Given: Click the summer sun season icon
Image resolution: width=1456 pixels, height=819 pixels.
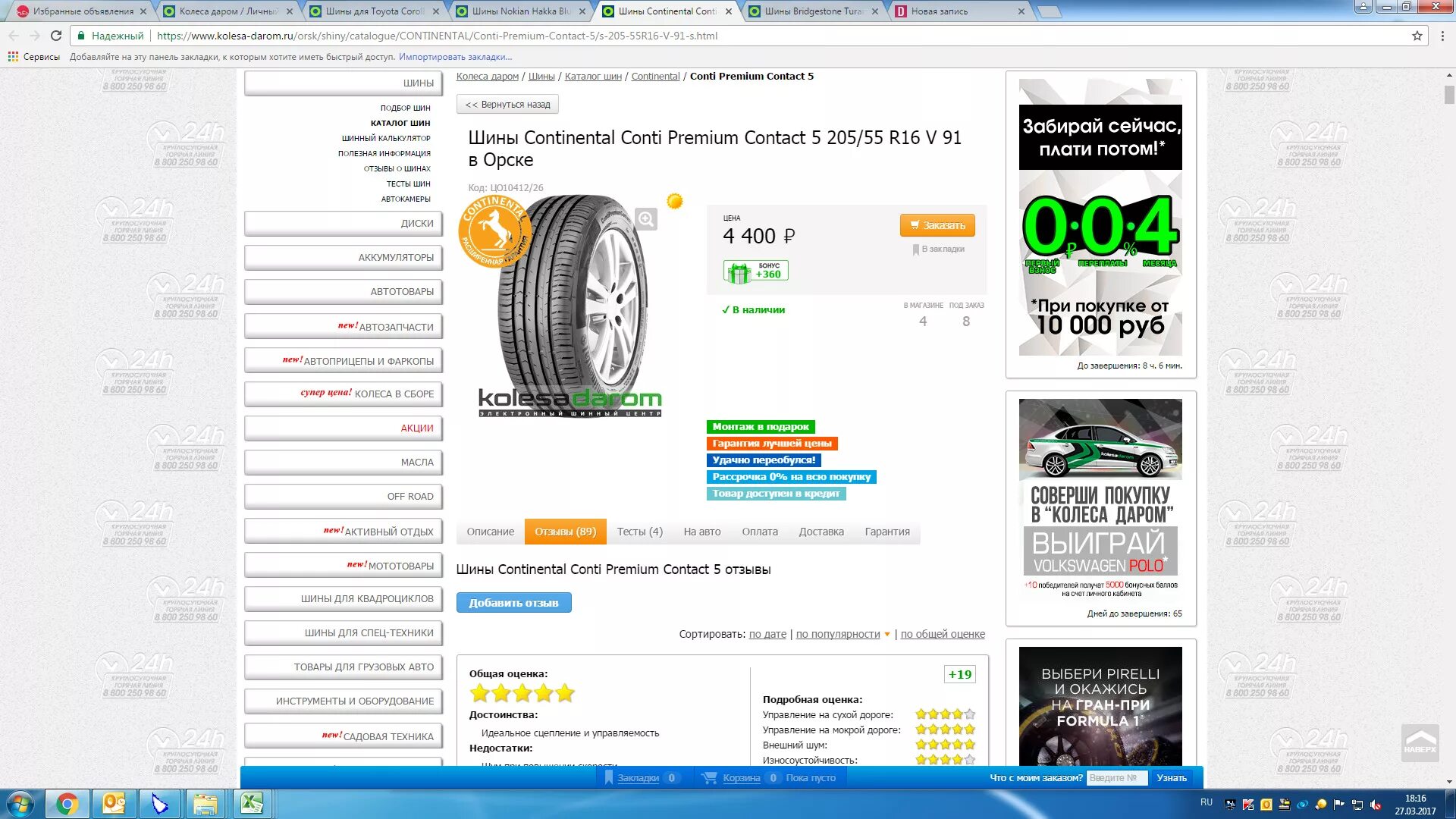Looking at the screenshot, I should (x=674, y=201).
